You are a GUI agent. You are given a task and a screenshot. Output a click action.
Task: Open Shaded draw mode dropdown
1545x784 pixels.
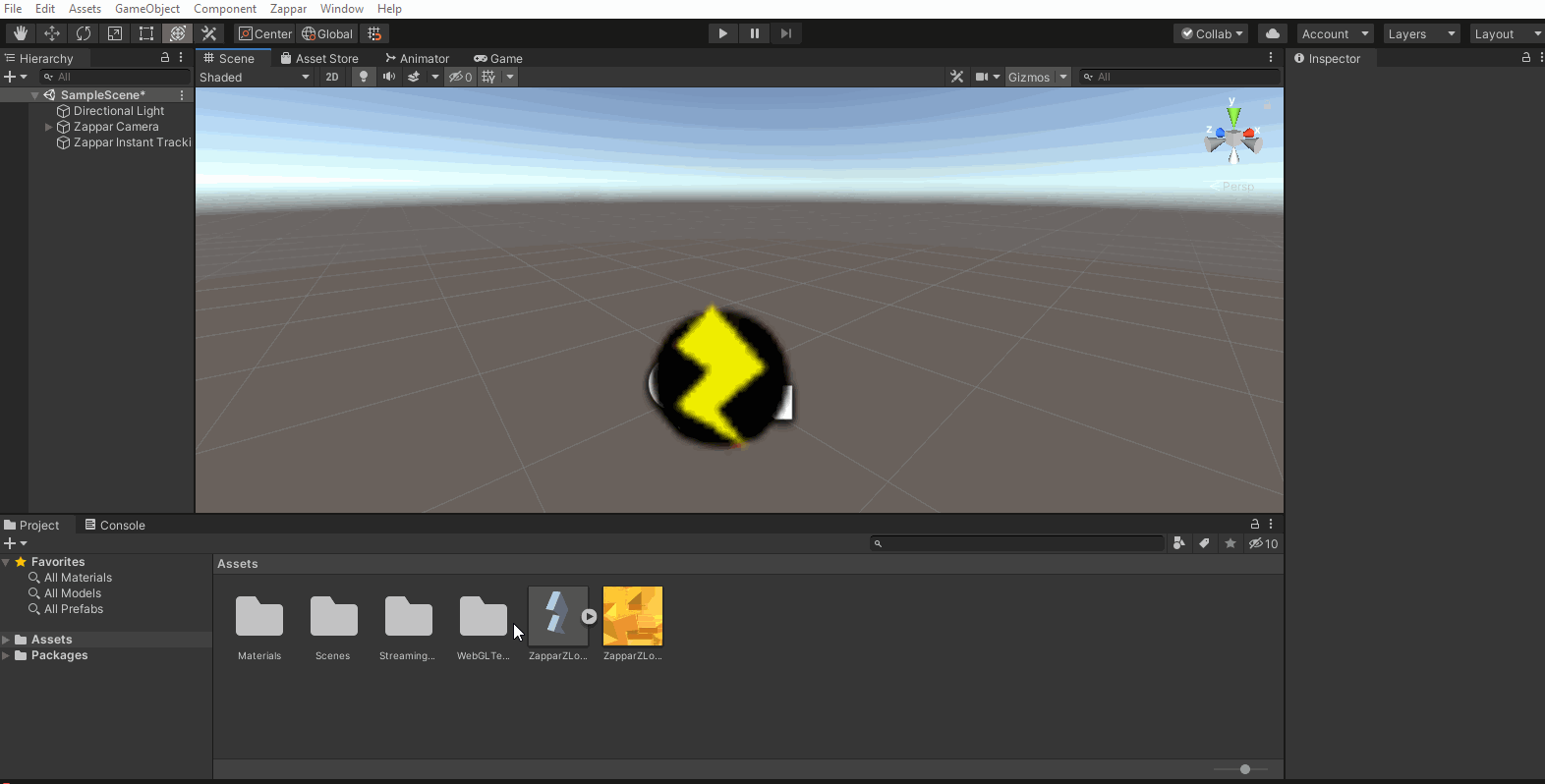[255, 77]
